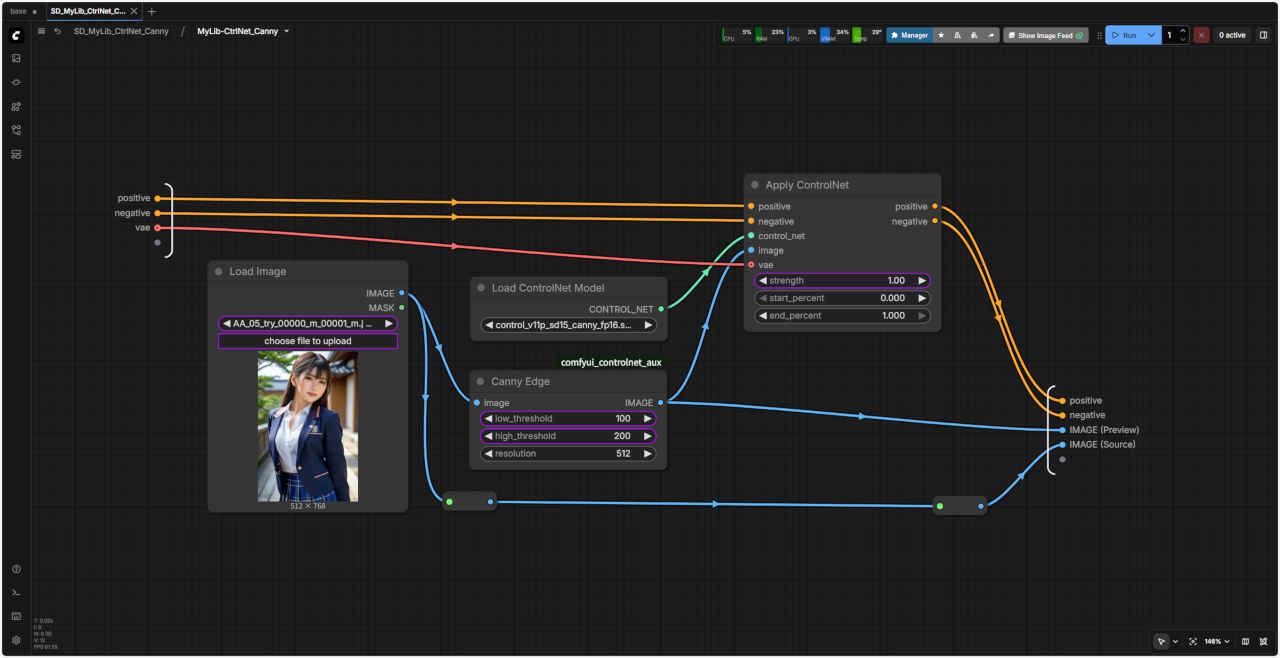Toggle the right side panel icon
1280x658 pixels.
(x=1263, y=35)
